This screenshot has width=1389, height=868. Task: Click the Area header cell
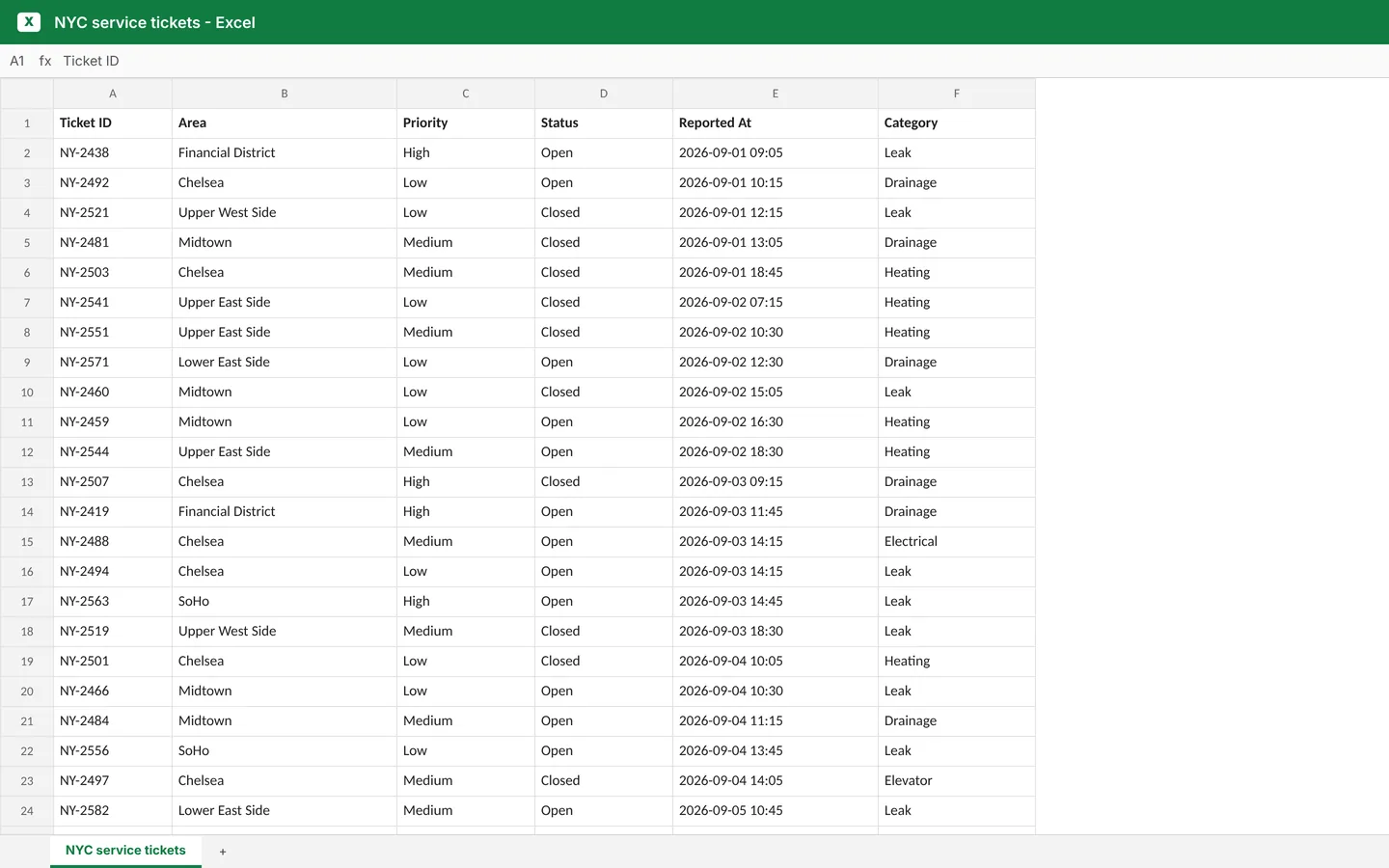pos(285,123)
